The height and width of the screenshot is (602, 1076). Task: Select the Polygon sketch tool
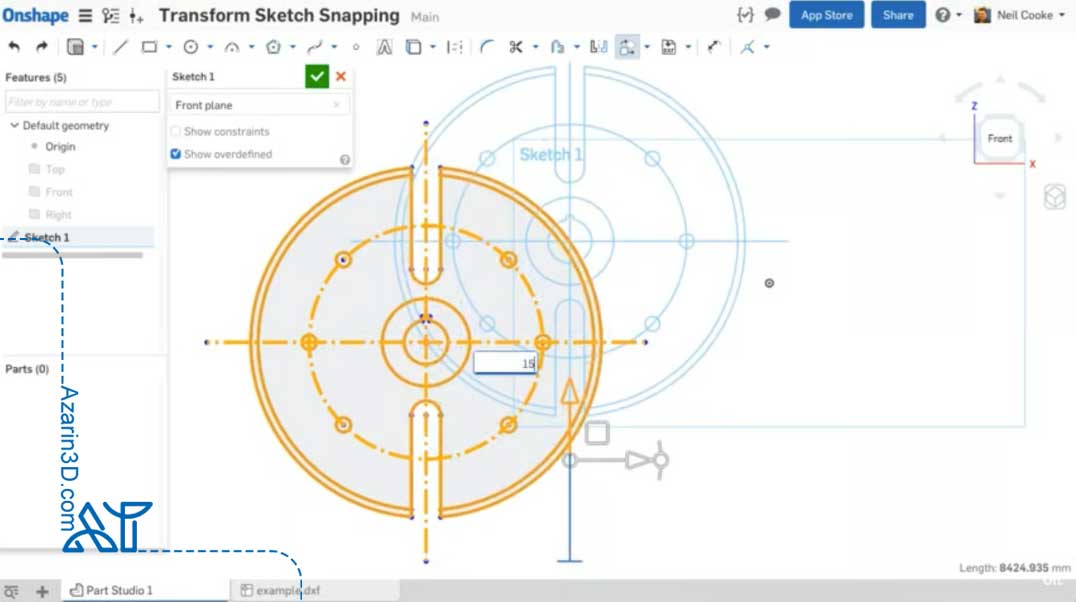[273, 47]
